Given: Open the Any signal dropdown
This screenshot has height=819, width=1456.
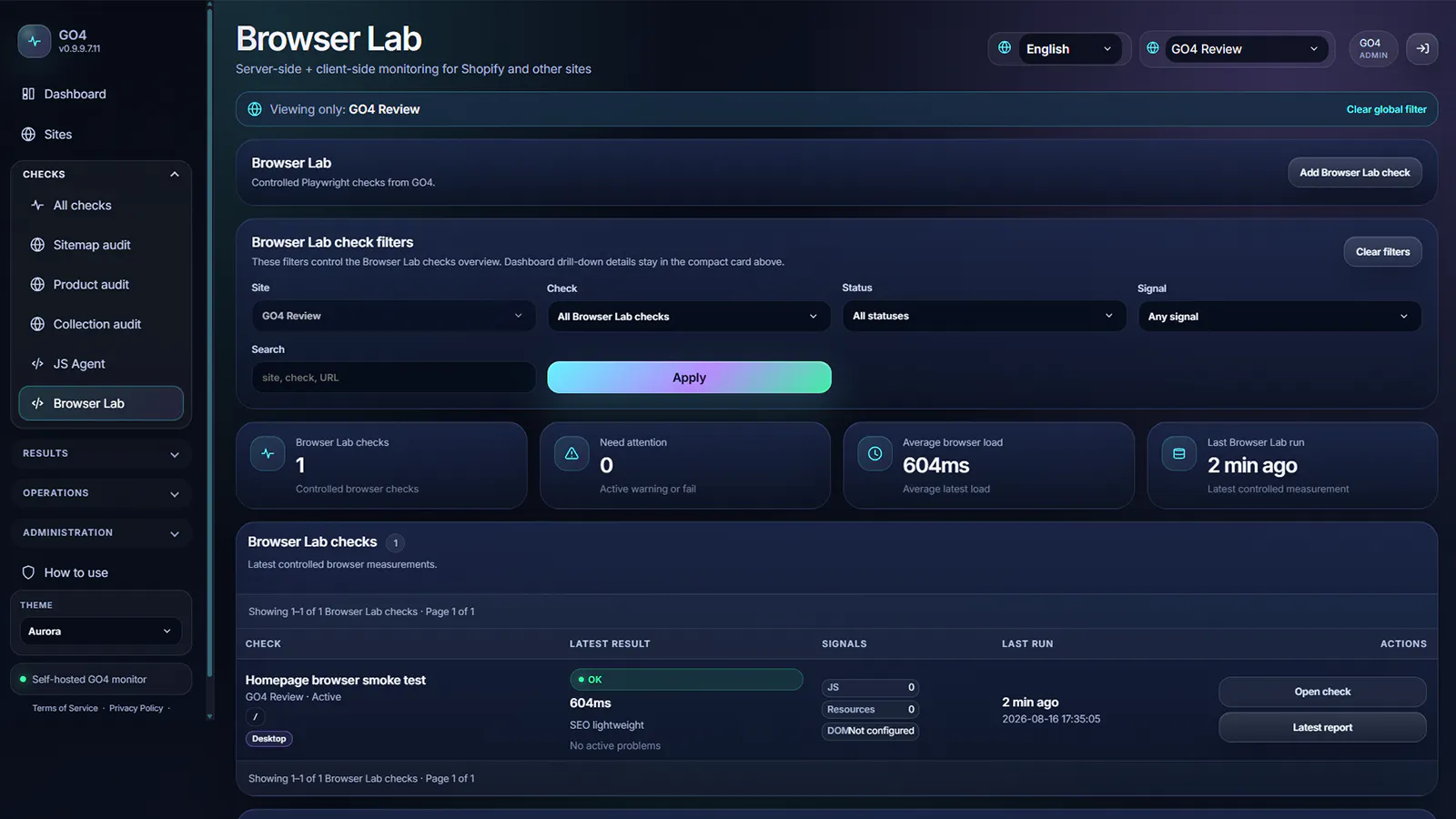Looking at the screenshot, I should coord(1279,317).
